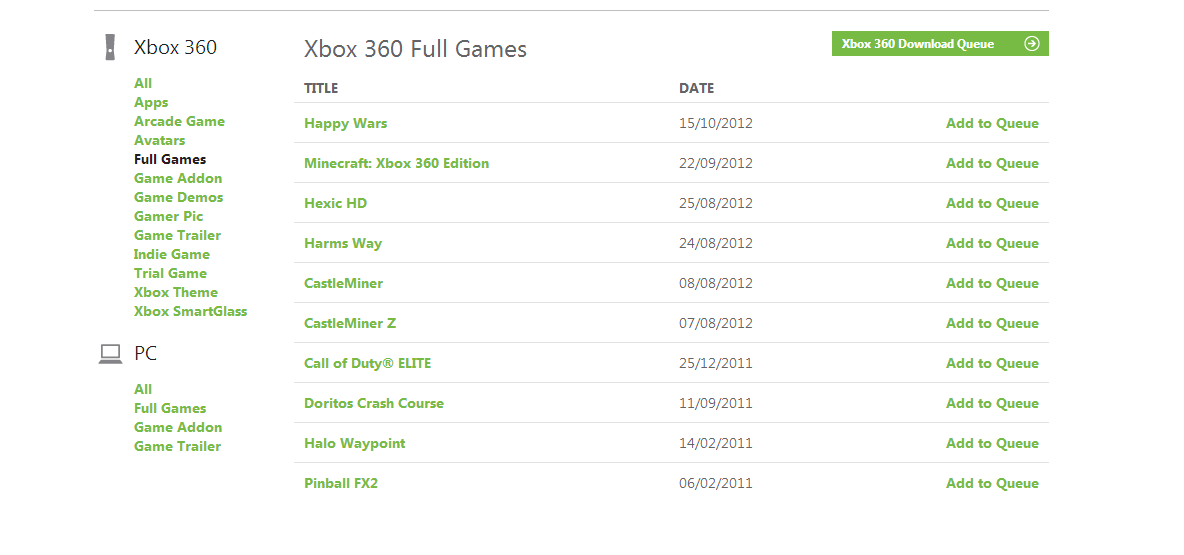Open the Gamer Pic category

(x=168, y=216)
